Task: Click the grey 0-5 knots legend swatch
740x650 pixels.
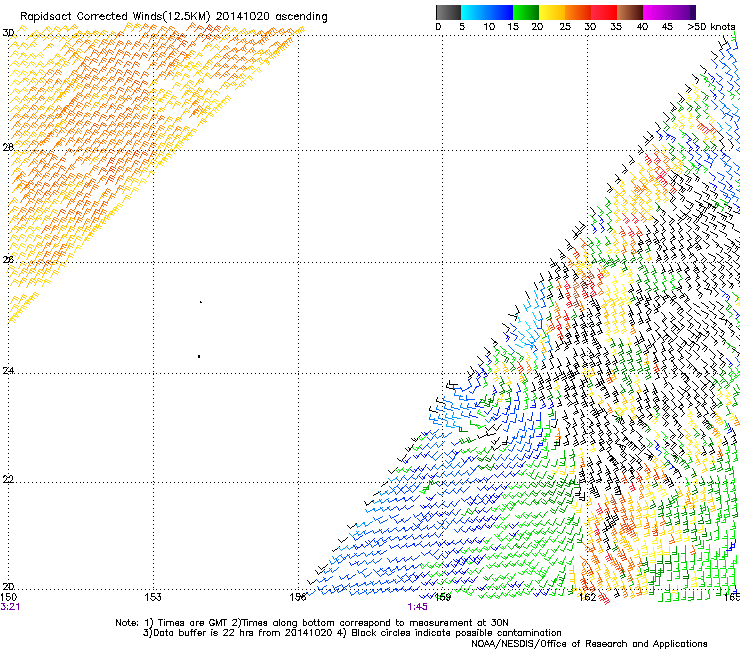Action: click(x=448, y=12)
